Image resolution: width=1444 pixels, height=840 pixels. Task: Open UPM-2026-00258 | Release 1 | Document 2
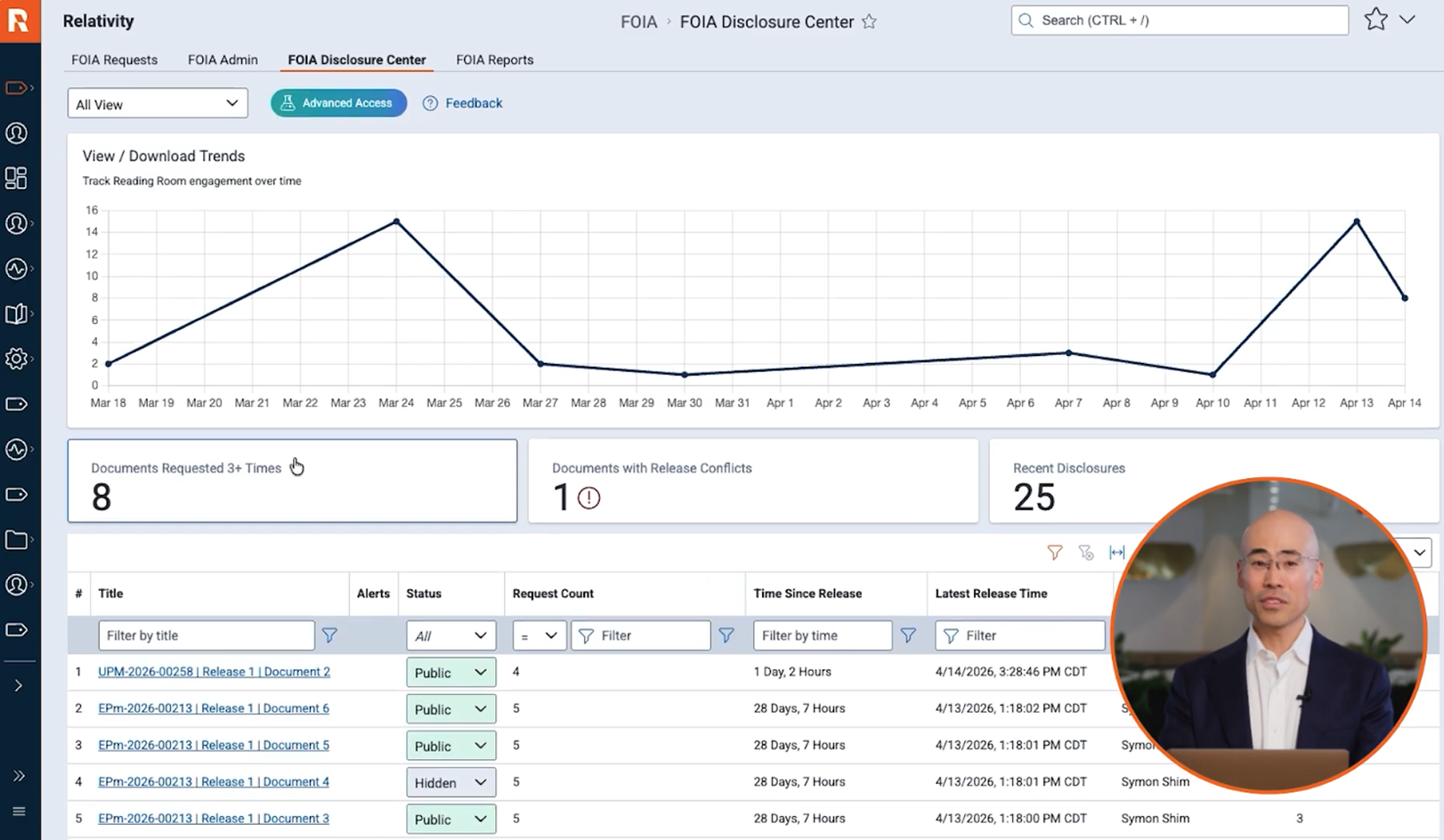tap(214, 672)
